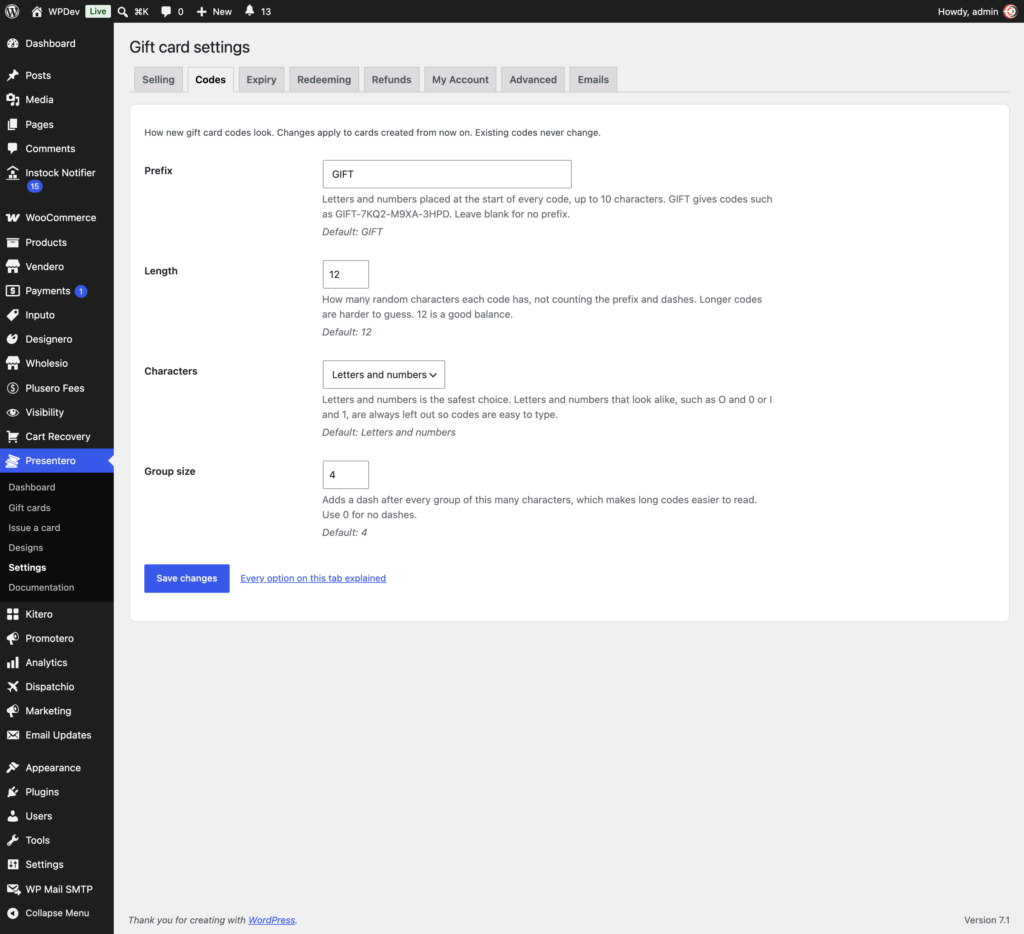Click the Live status badge
This screenshot has width=1024, height=934.
tap(98, 11)
